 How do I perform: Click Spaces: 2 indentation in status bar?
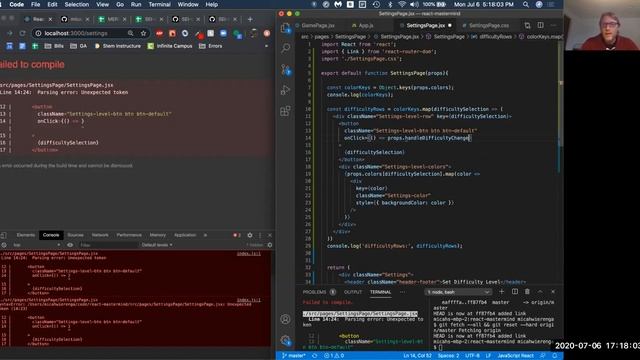pos(448,356)
